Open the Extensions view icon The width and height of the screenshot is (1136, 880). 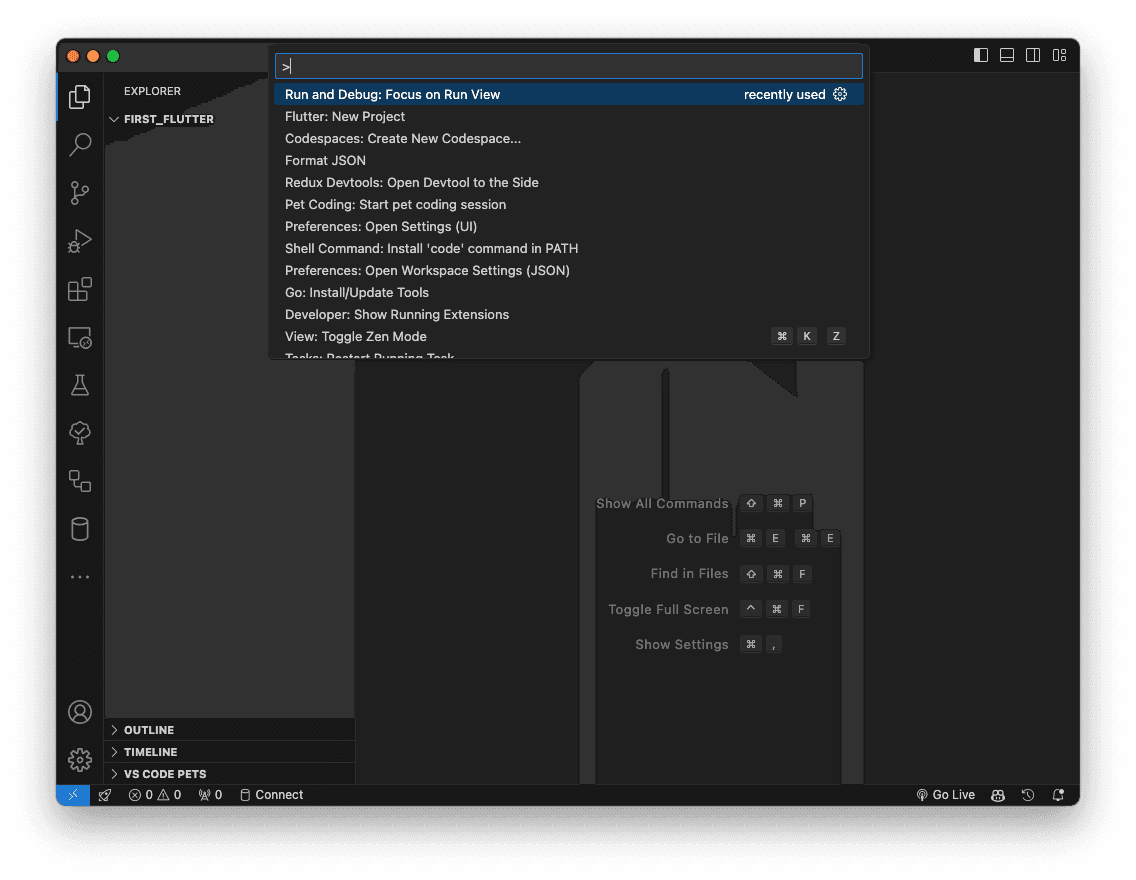click(80, 290)
